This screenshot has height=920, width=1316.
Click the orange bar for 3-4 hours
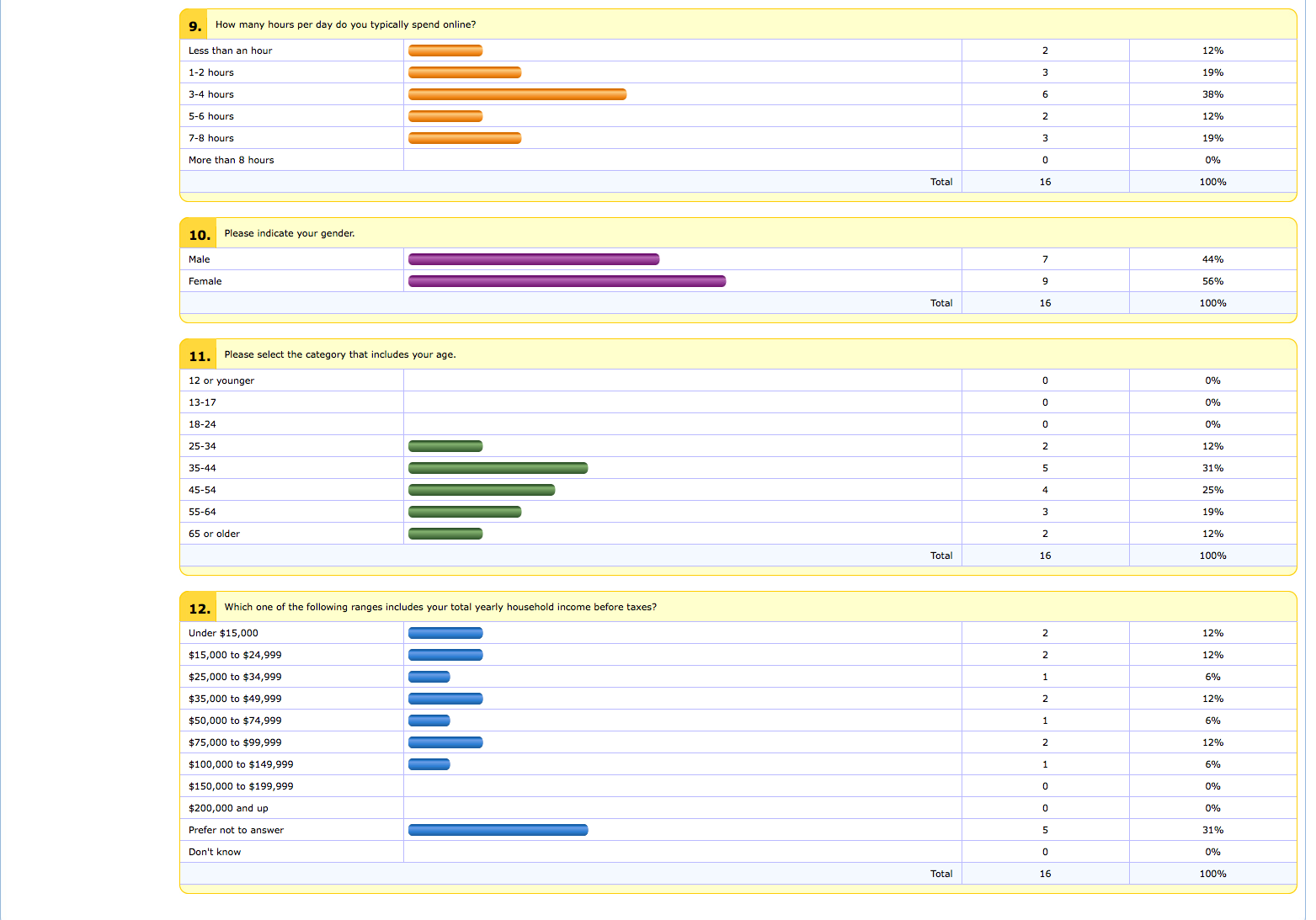(x=517, y=94)
